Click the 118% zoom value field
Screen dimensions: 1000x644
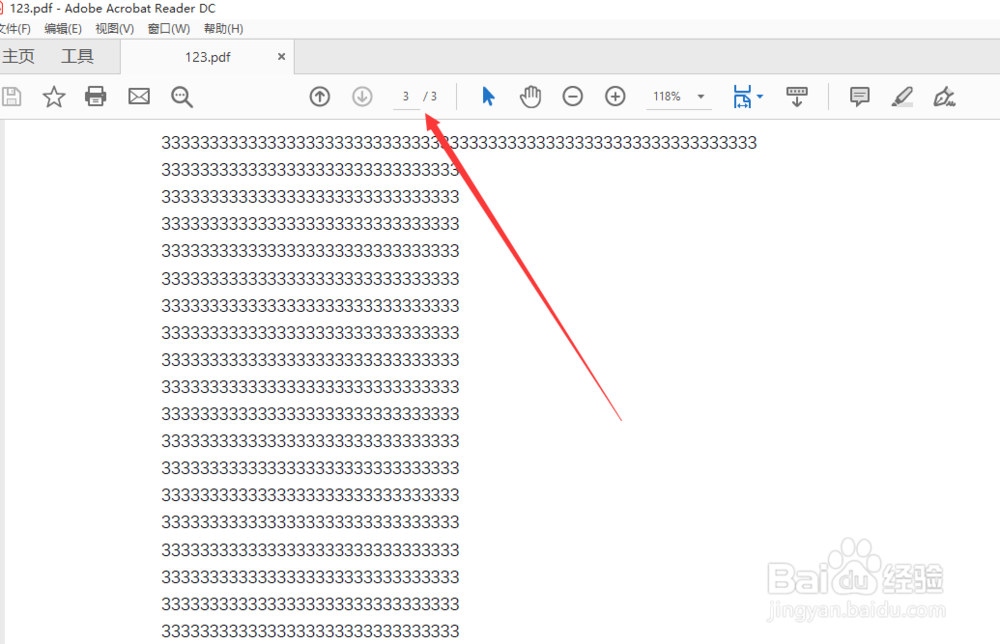pos(667,96)
